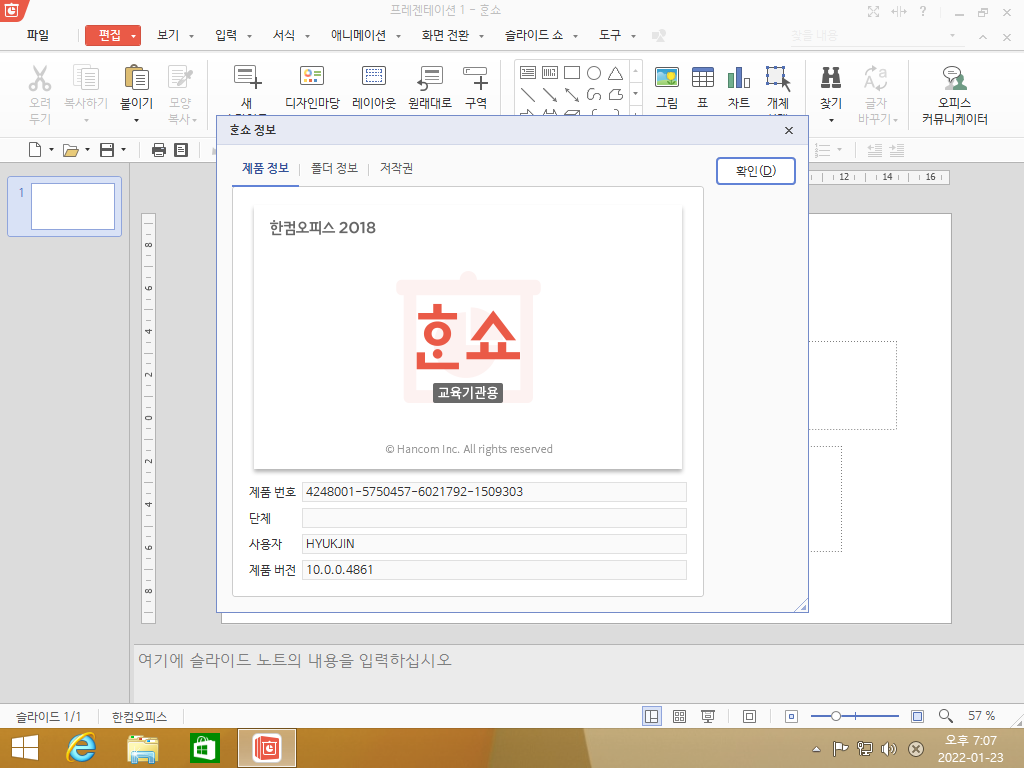The height and width of the screenshot is (768, 1024).
Task: Select the rectangle shape in gallery
Action: point(572,72)
